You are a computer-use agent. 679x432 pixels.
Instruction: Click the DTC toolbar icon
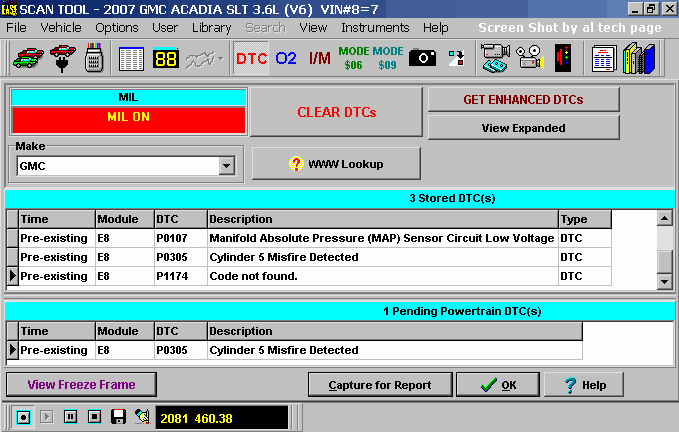point(251,58)
